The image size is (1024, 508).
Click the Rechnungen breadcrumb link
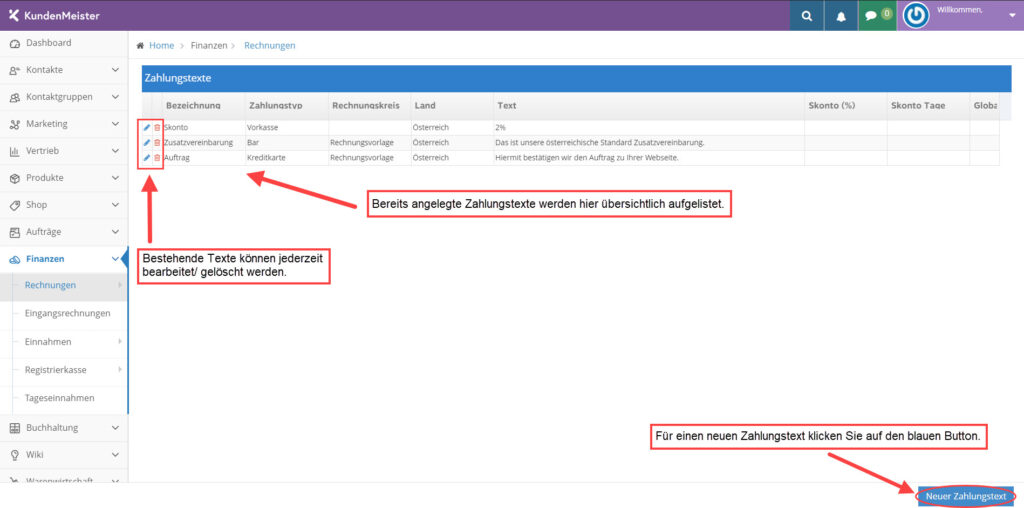(270, 46)
